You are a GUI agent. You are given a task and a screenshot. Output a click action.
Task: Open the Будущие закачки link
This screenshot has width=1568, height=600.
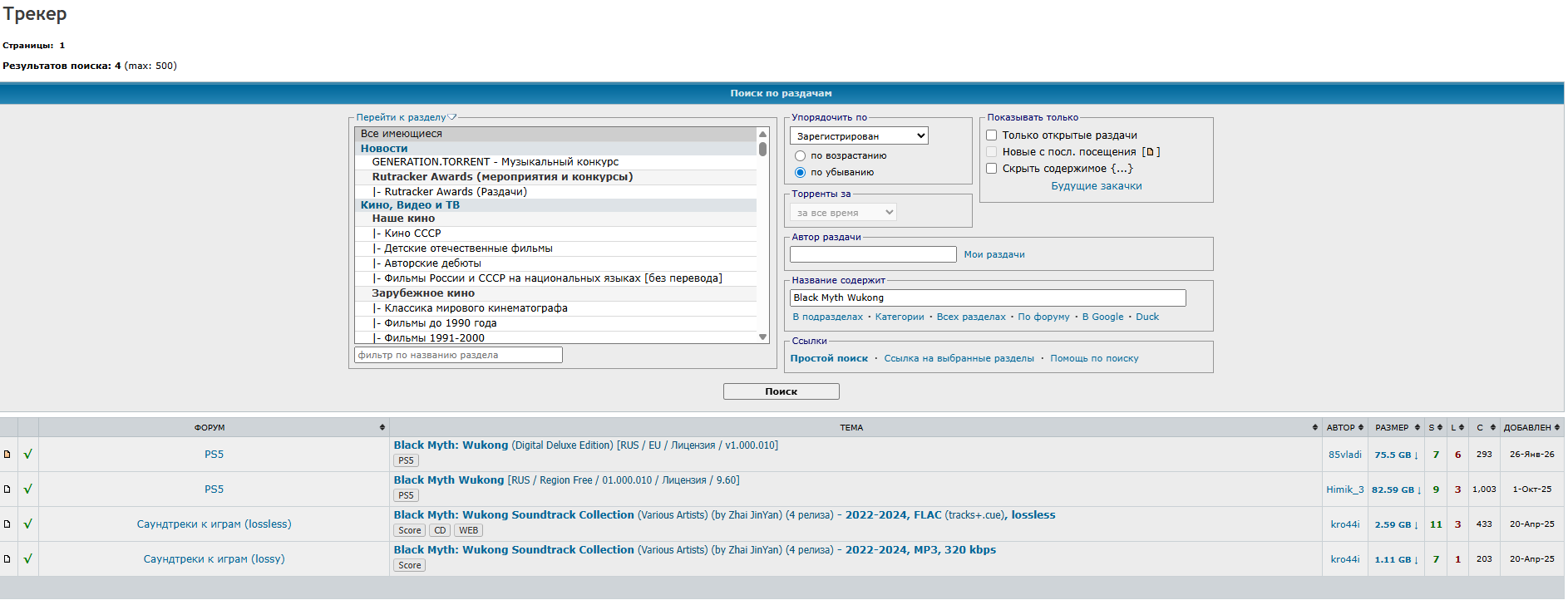[1097, 186]
